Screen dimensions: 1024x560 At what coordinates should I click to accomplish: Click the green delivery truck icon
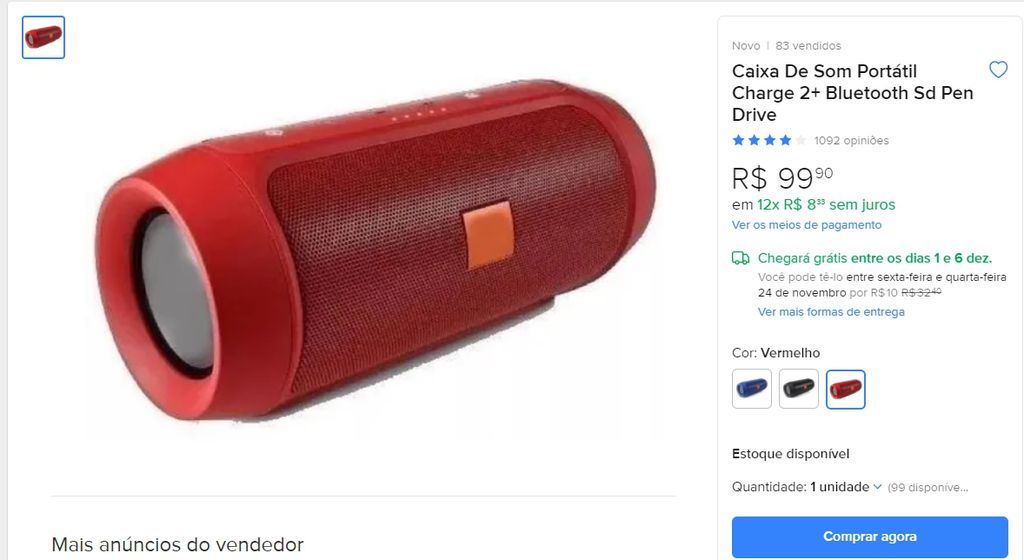pos(741,258)
